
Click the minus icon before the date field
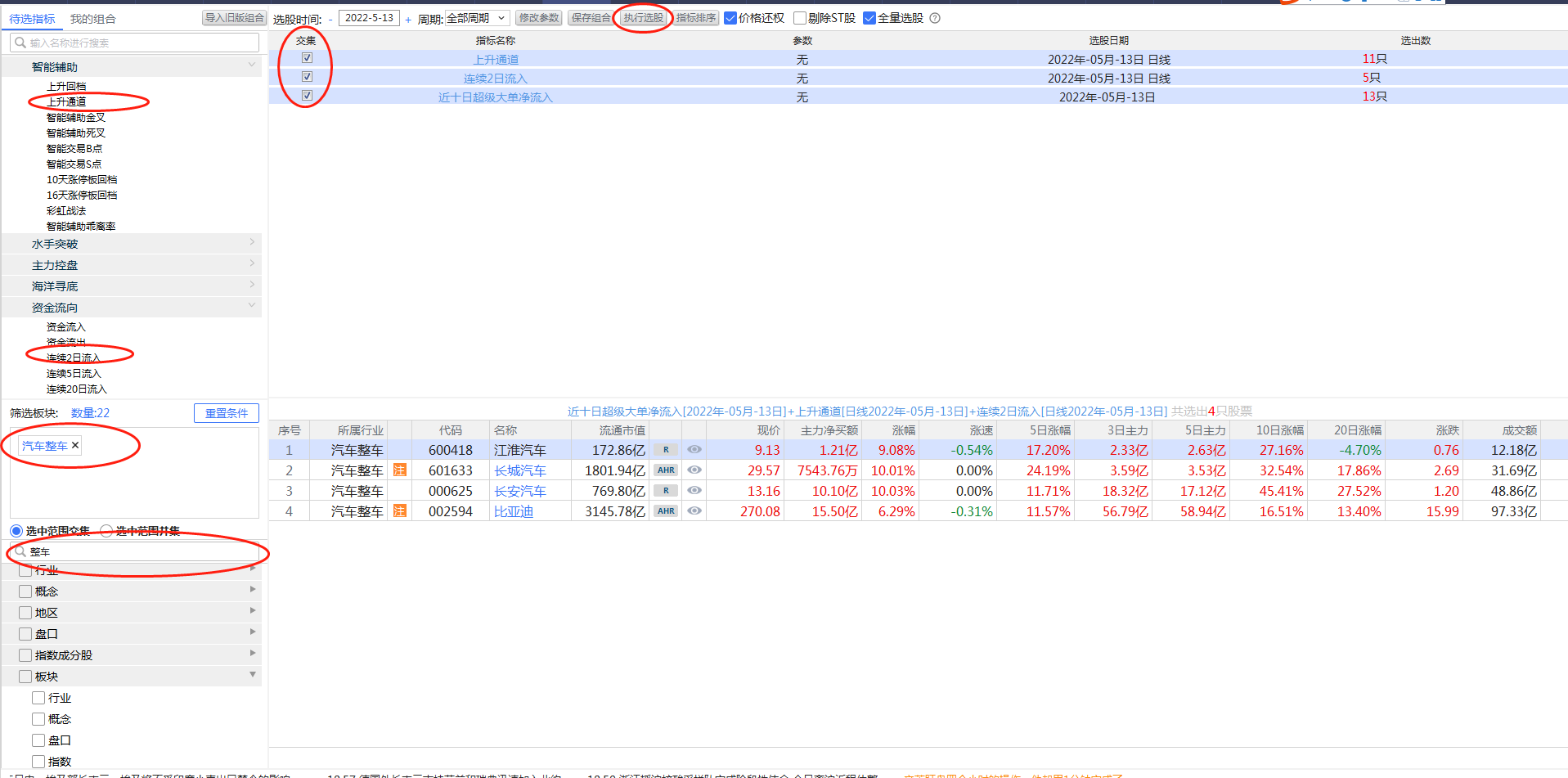coord(330,20)
